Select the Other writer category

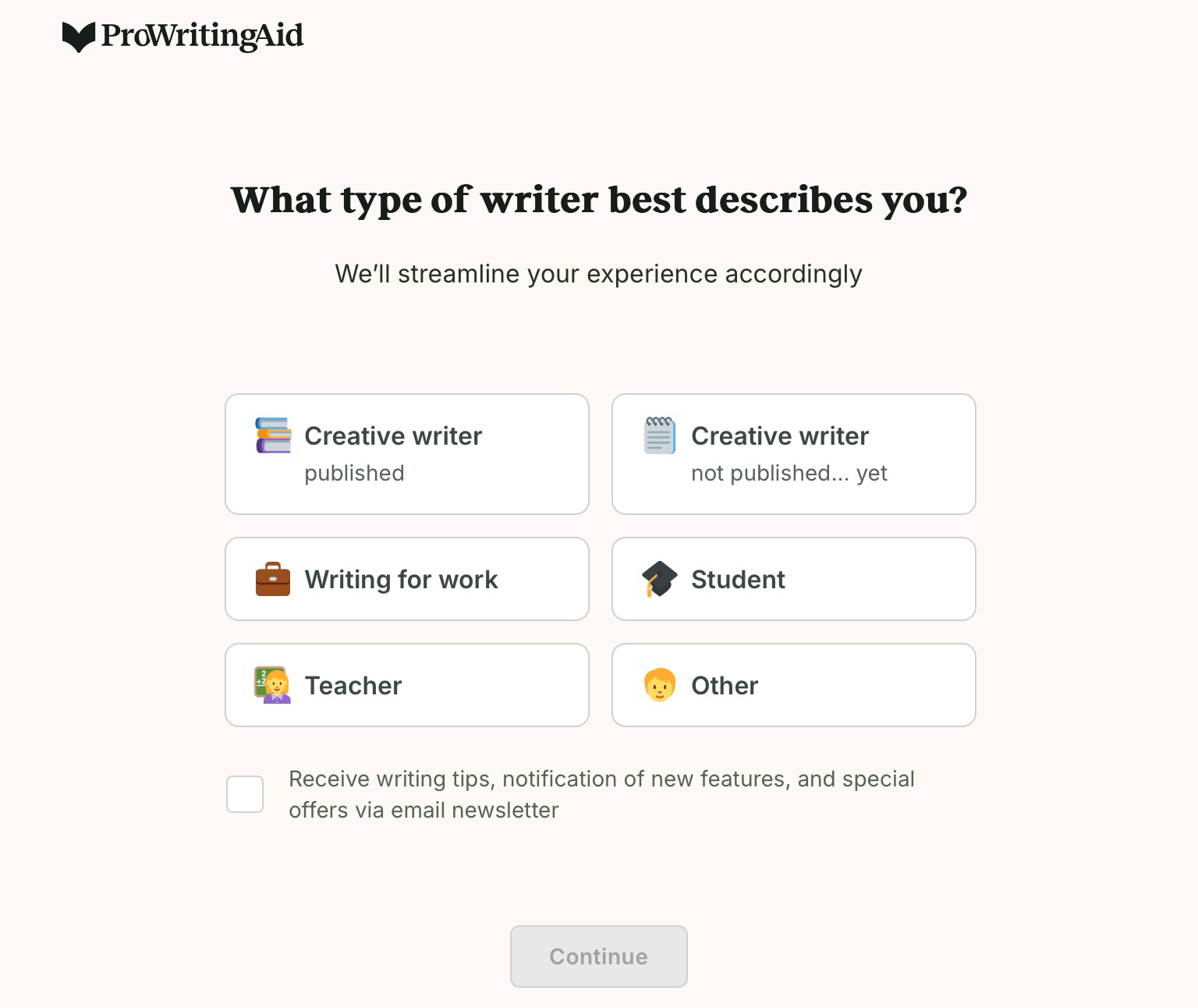(793, 685)
